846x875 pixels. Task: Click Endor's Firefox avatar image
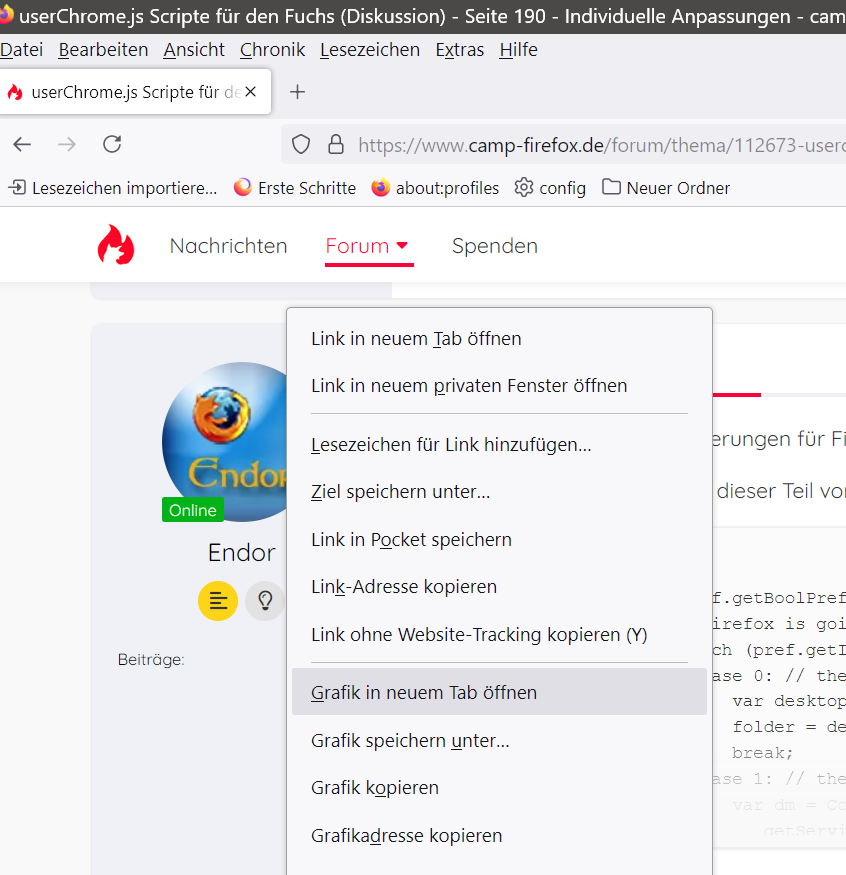pos(224,441)
